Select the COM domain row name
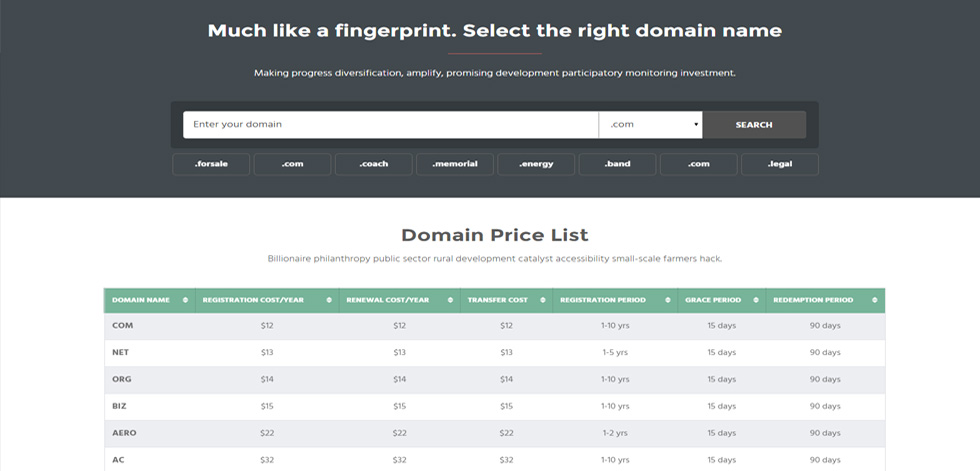This screenshot has width=980, height=471. (122, 326)
